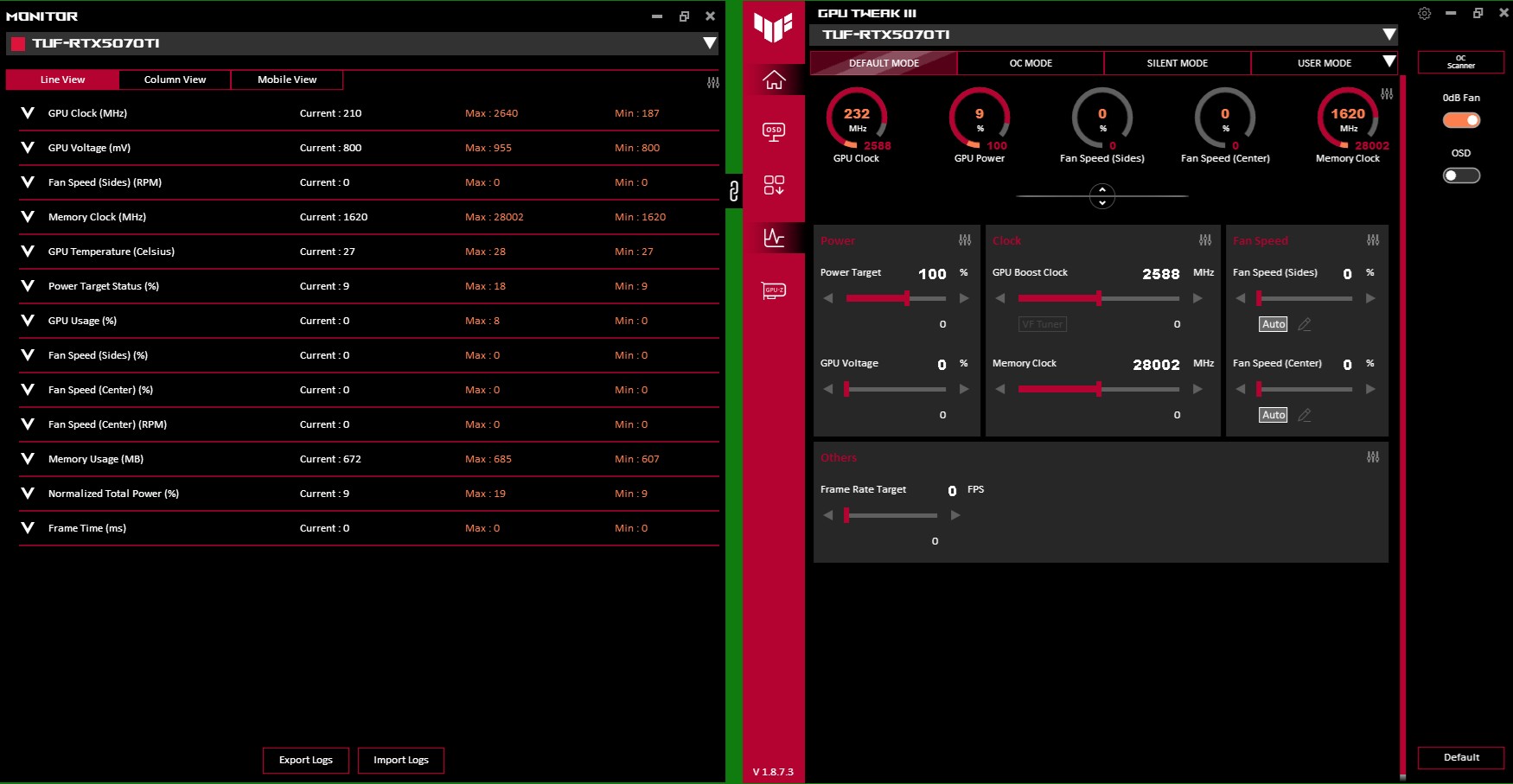Click the link/detach monitor chain icon
This screenshot has height=784, width=1513.
(x=734, y=190)
